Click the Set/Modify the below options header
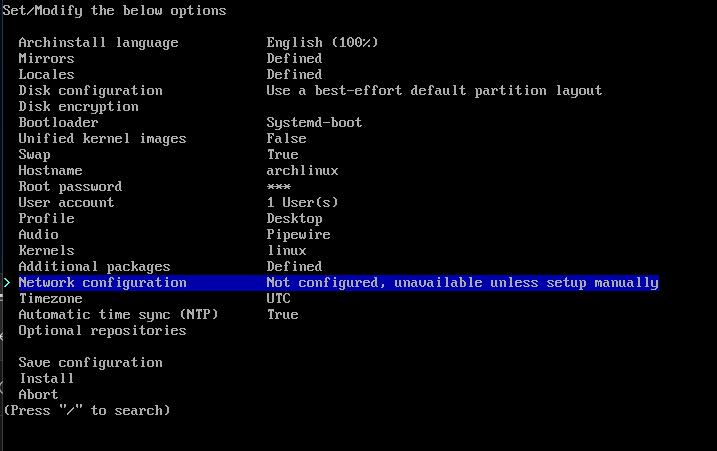Screen dimensions: 717x451 pyautogui.click(x=114, y=11)
